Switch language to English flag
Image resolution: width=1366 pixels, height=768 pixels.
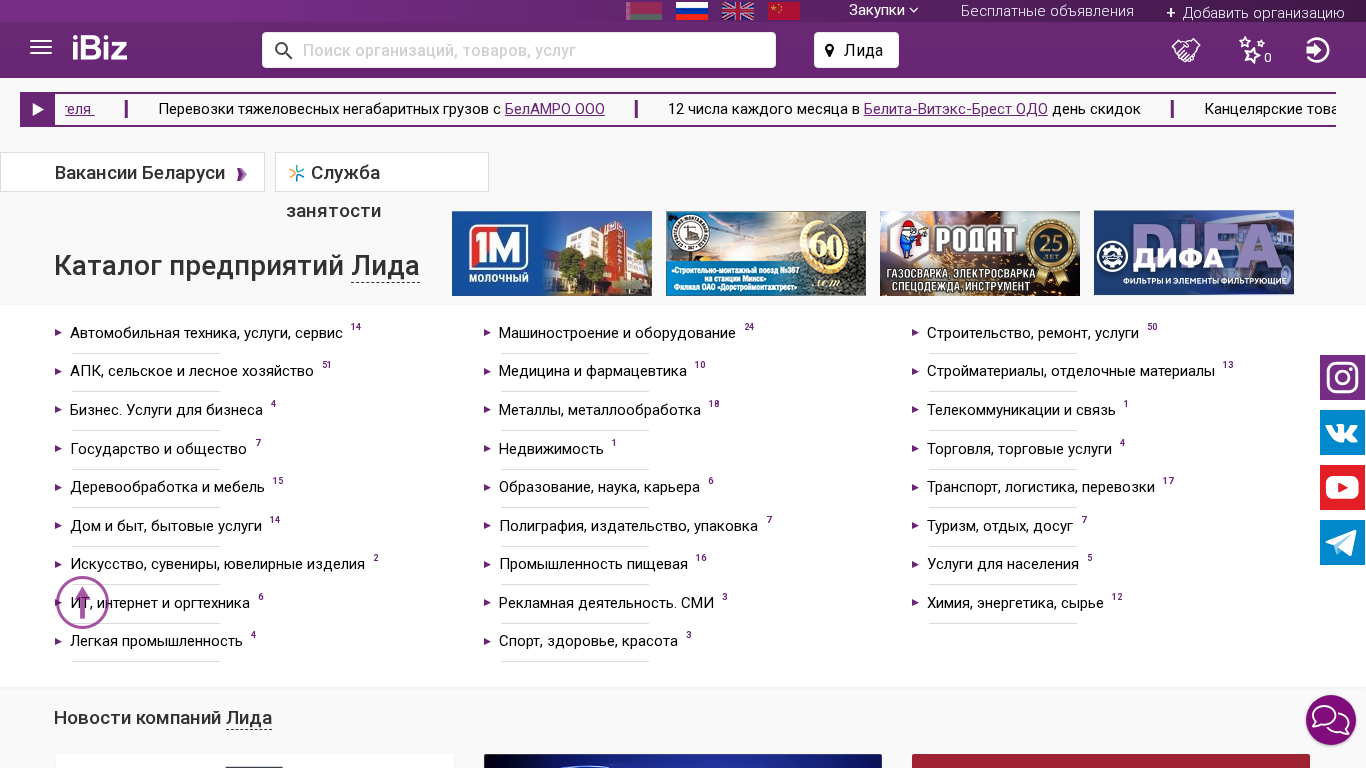(738, 11)
